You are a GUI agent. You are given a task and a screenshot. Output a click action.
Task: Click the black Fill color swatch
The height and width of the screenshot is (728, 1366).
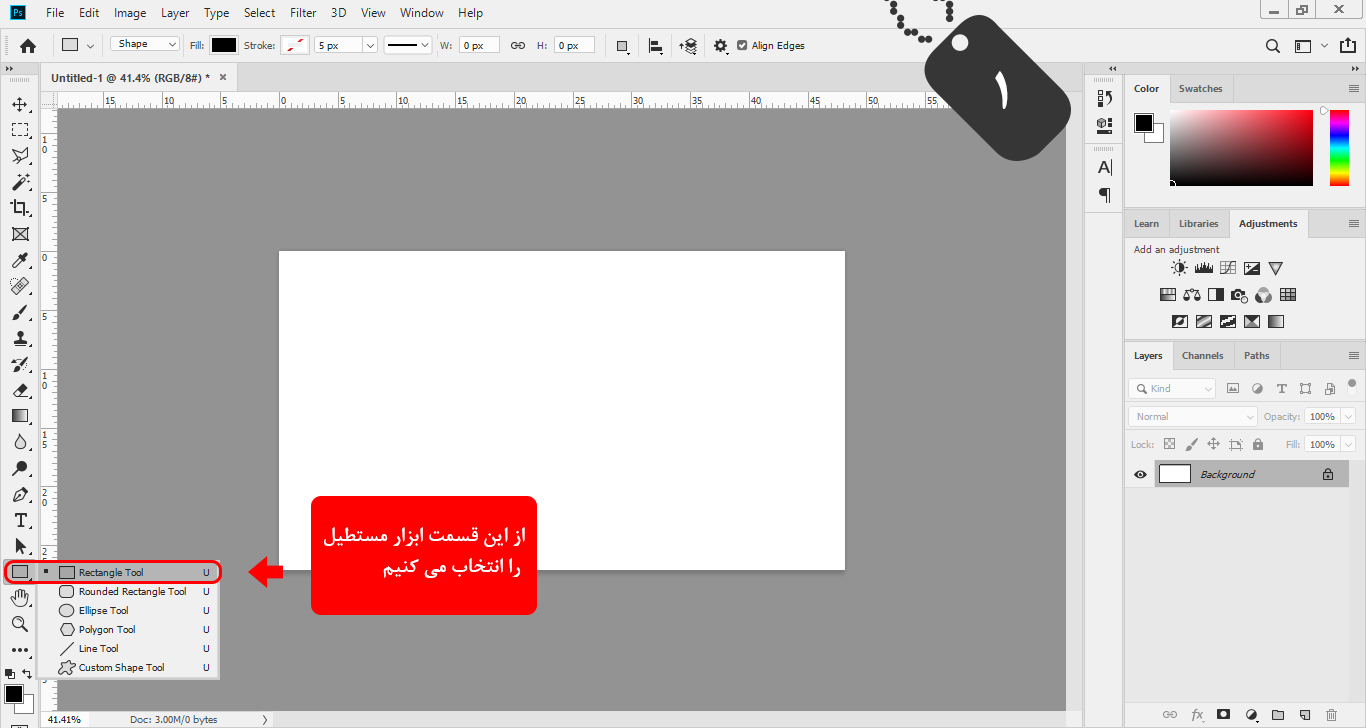(x=223, y=45)
